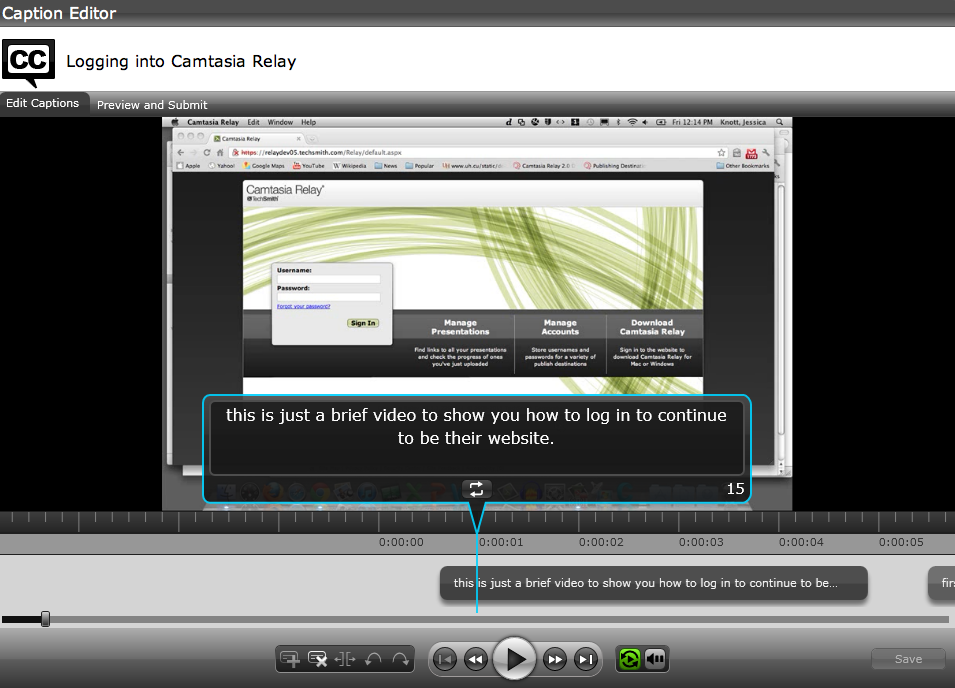Delete the selected caption with the X icon

click(317, 659)
